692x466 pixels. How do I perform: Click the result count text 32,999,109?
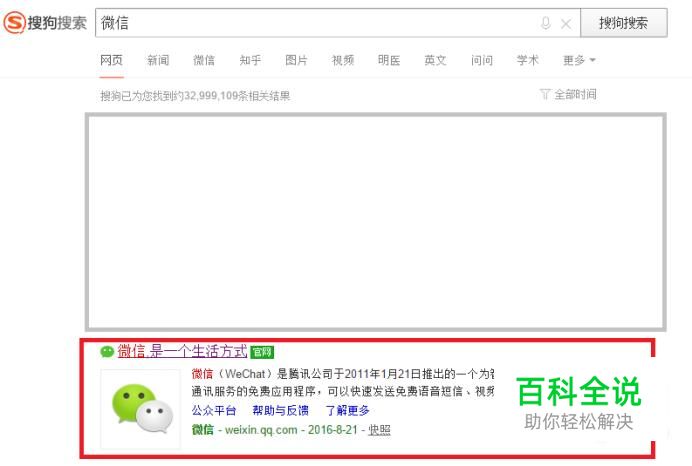pyautogui.click(x=210, y=96)
